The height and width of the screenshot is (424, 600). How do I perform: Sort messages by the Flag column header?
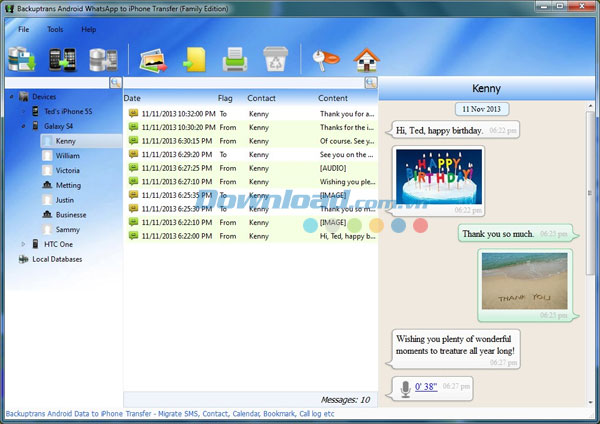click(225, 98)
